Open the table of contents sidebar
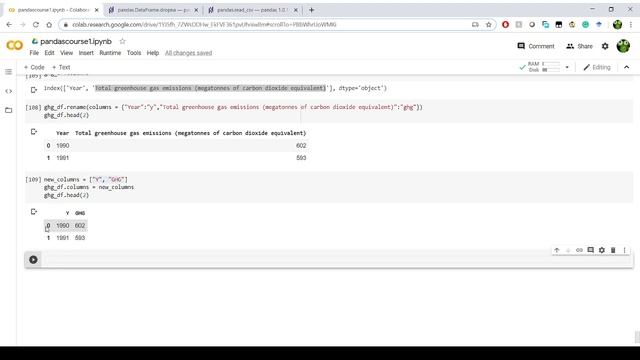Image resolution: width=640 pixels, height=360 pixels. pos(9,72)
